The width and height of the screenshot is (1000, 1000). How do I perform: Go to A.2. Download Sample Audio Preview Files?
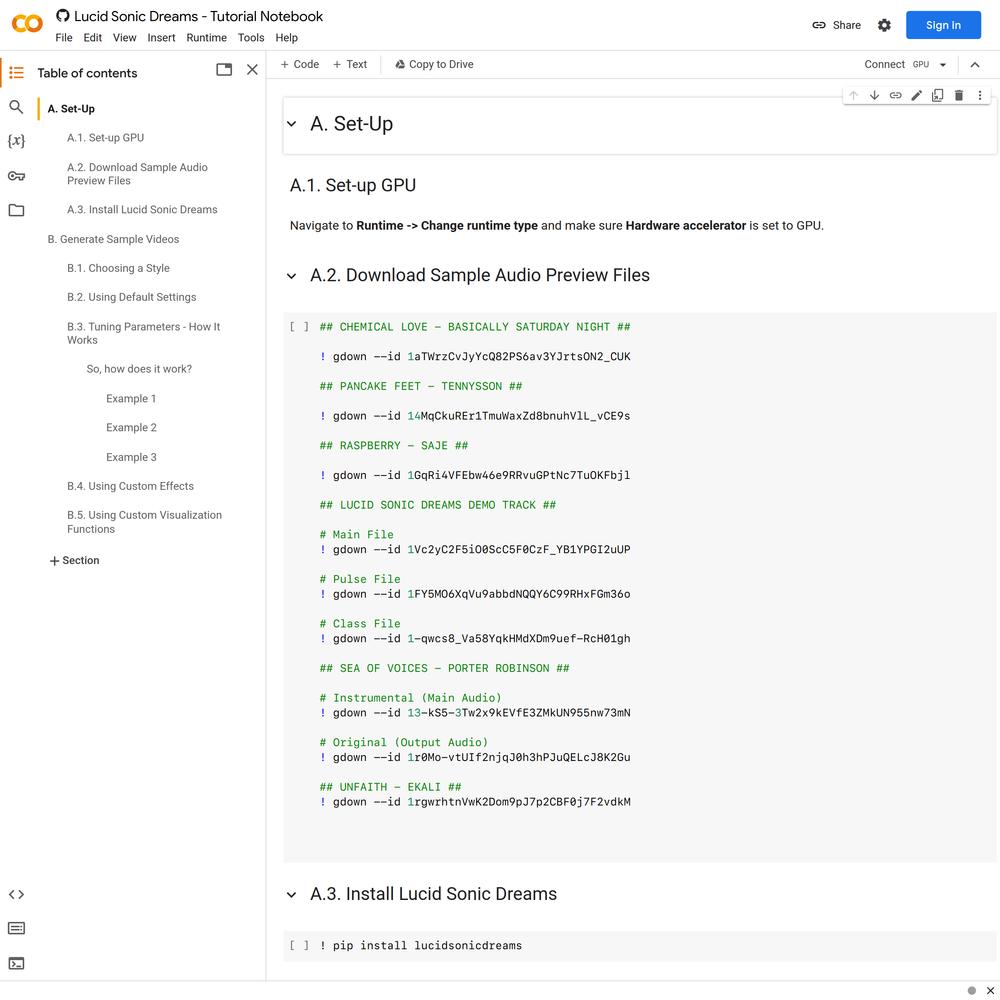(137, 174)
